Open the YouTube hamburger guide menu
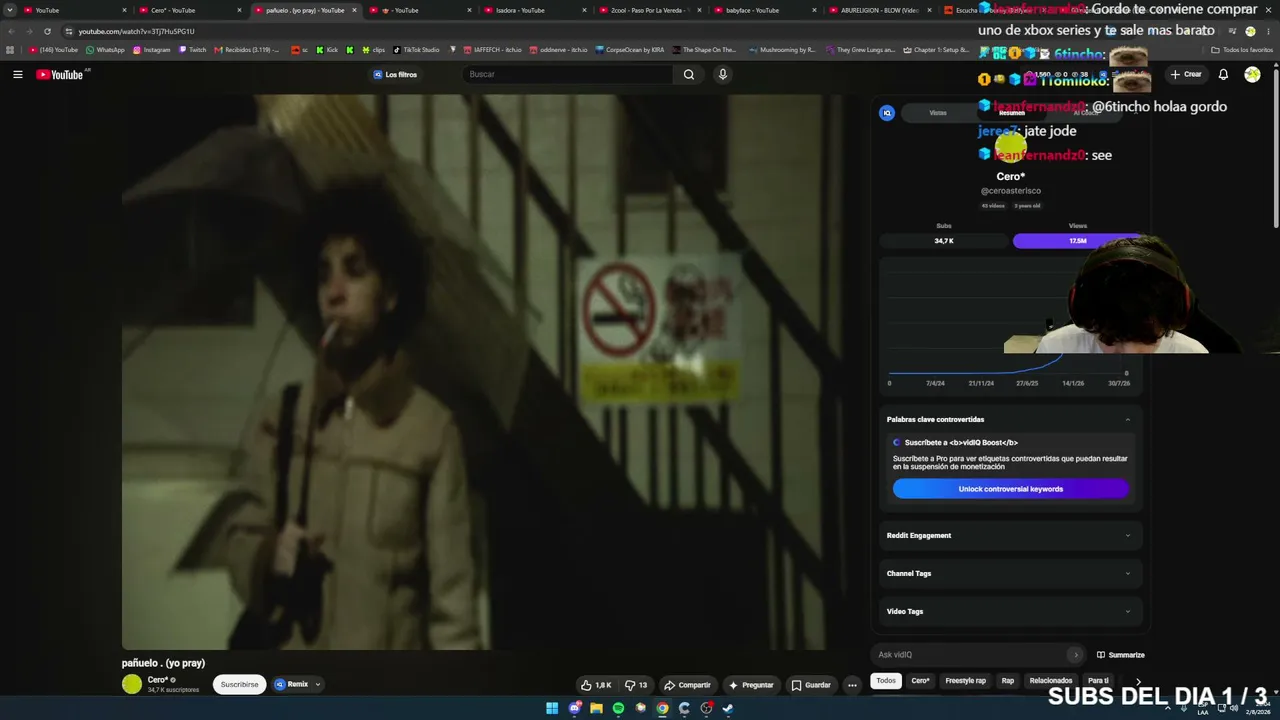The width and height of the screenshot is (1280, 720). (17, 74)
